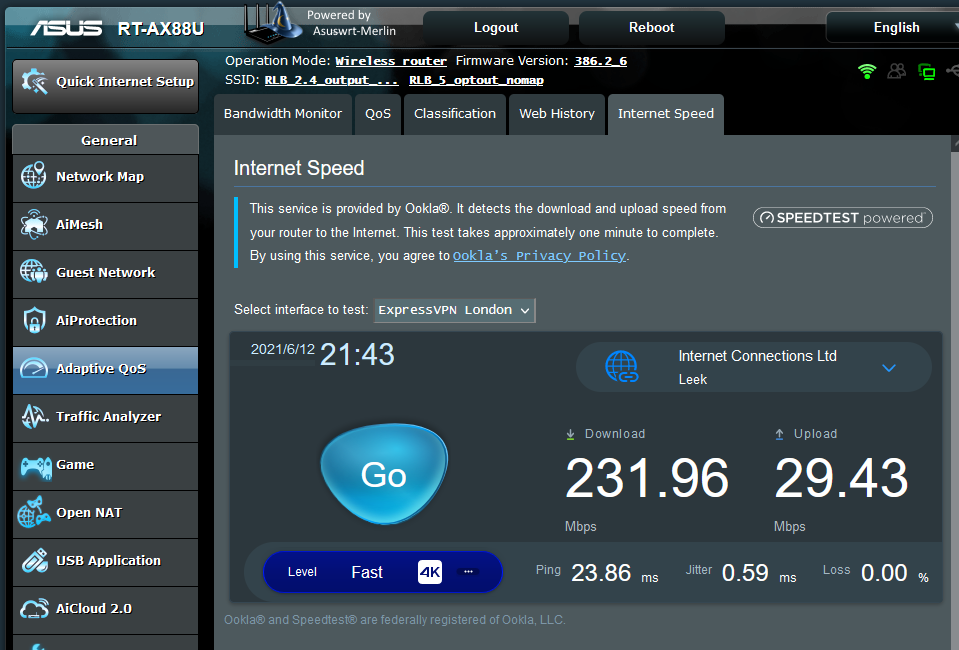
Task: Click the Guest Network globe icon
Action: coord(34,271)
